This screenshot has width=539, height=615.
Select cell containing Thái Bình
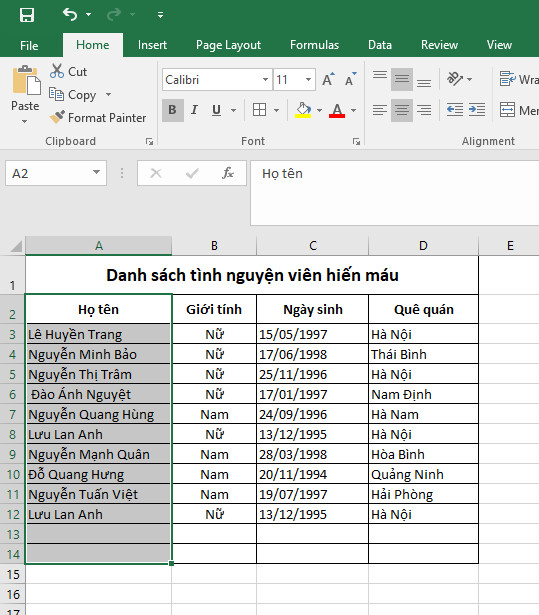(423, 354)
